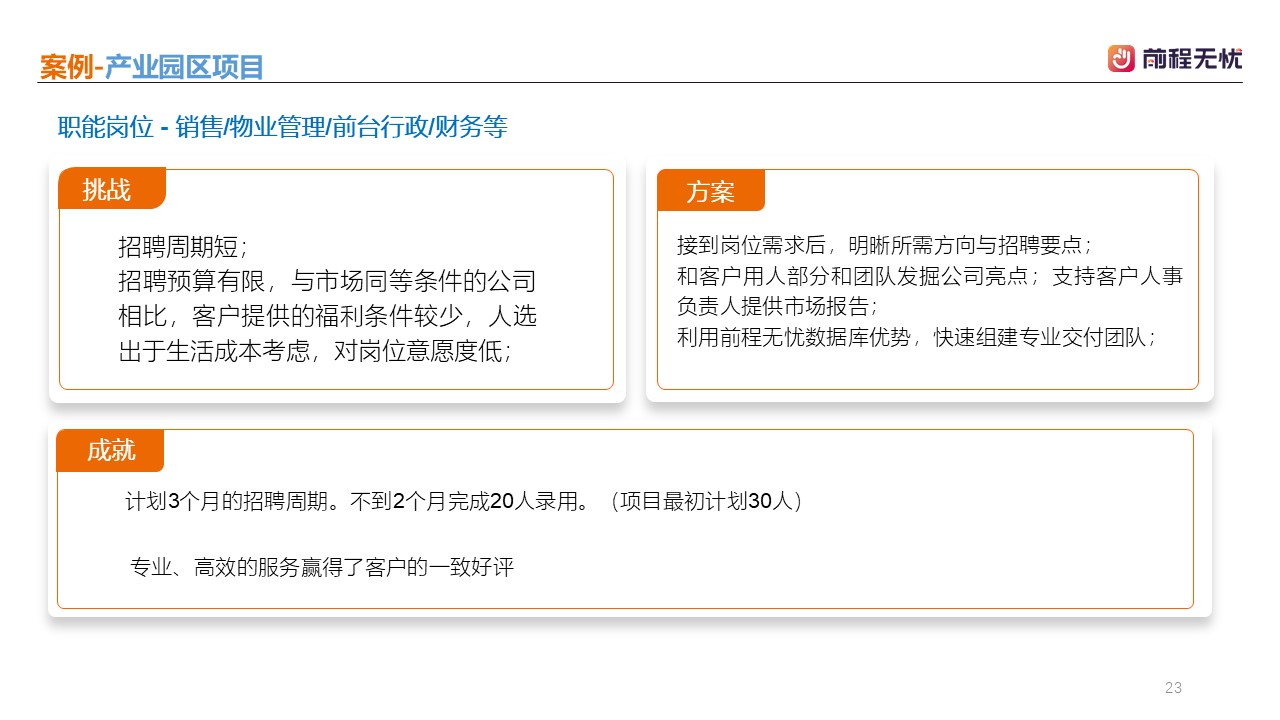Click the slide page number 23

[x=1174, y=688]
